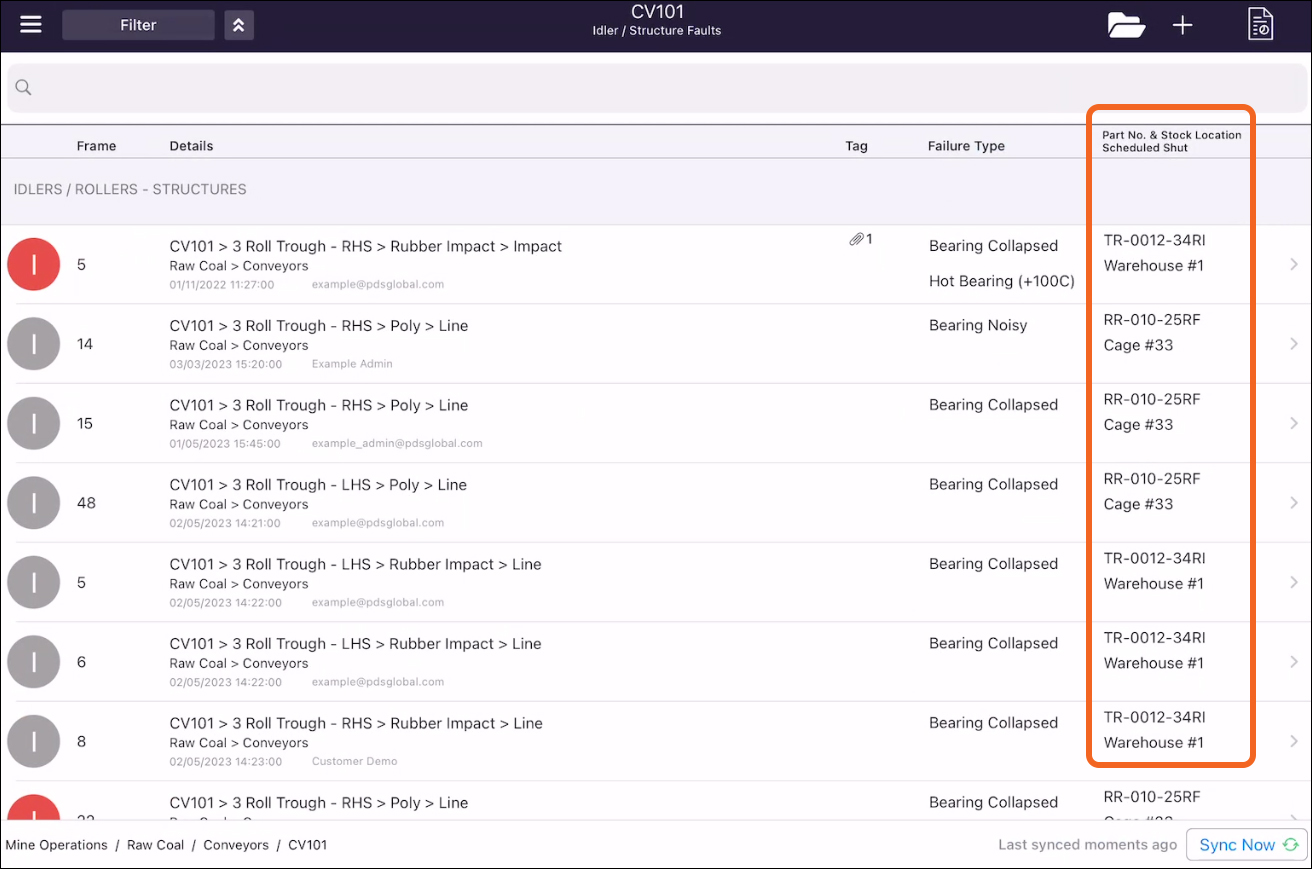Click grey status circle for Frame 14
The height and width of the screenshot is (869, 1312).
[34, 344]
